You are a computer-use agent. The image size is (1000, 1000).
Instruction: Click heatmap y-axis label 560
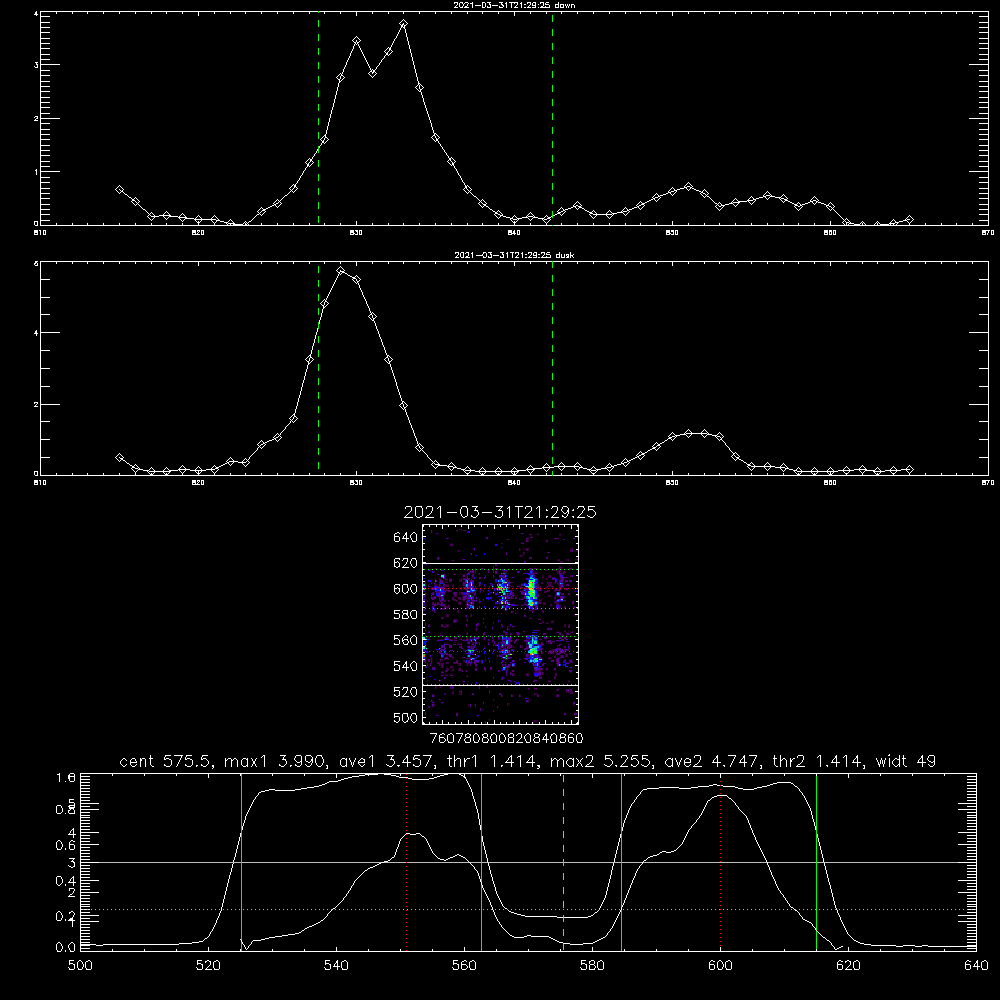(406, 640)
